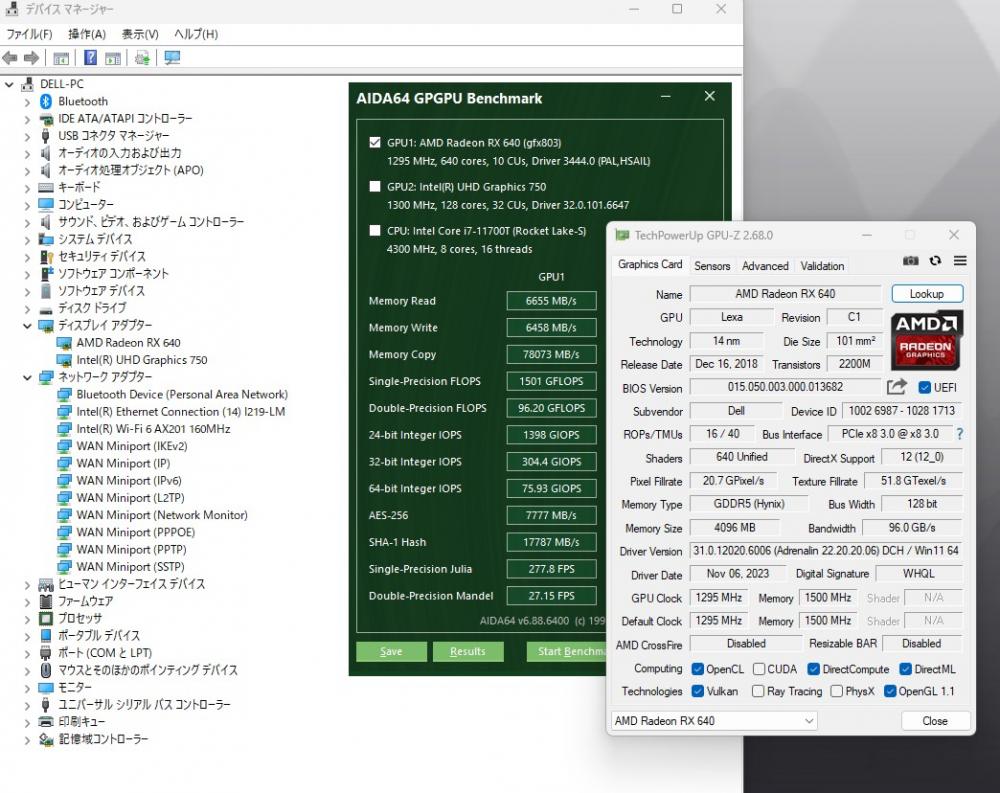1000x793 pixels.
Task: Toggle CPU Intel Core i7-11700T checkbox
Action: coord(375,230)
